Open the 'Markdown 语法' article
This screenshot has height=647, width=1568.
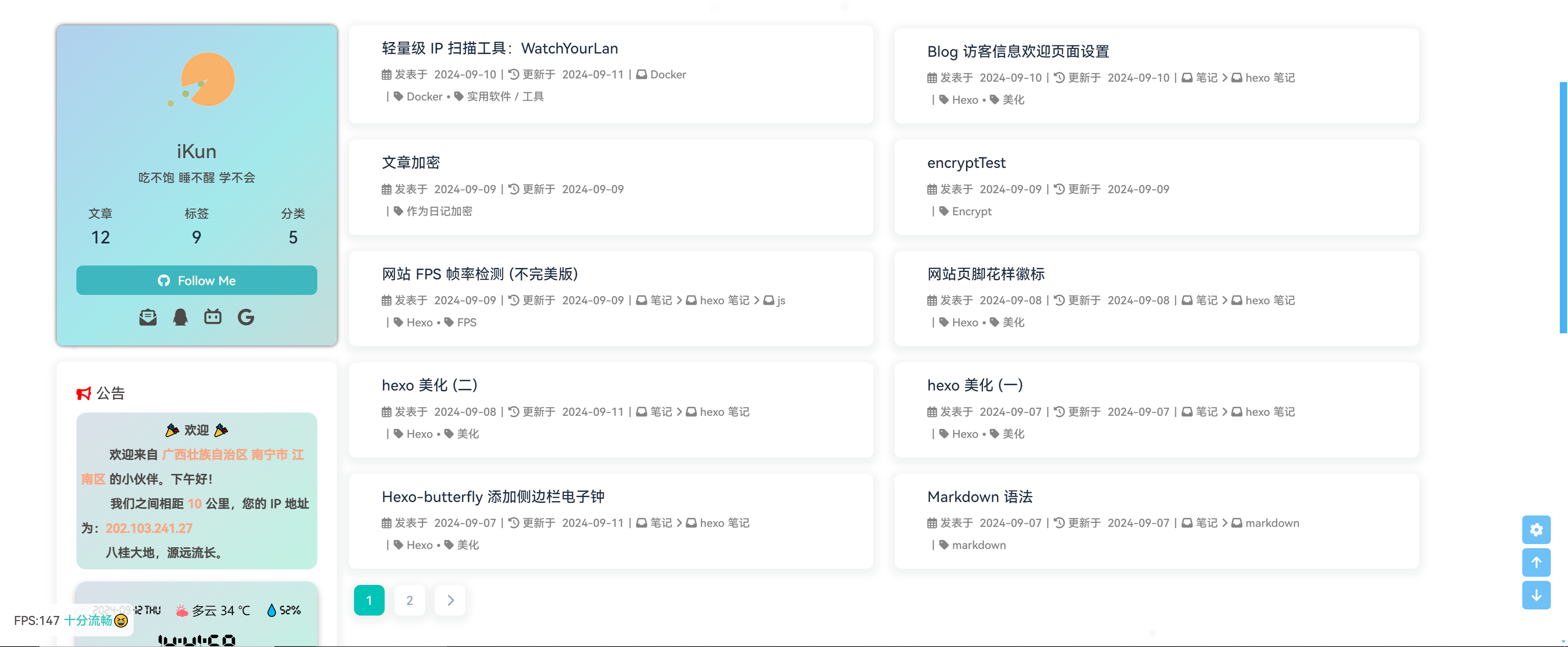click(980, 497)
